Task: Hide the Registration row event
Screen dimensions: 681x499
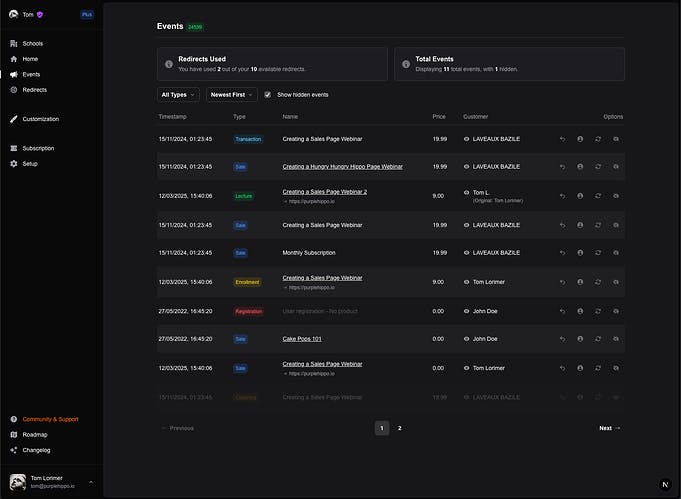Action: (616, 311)
